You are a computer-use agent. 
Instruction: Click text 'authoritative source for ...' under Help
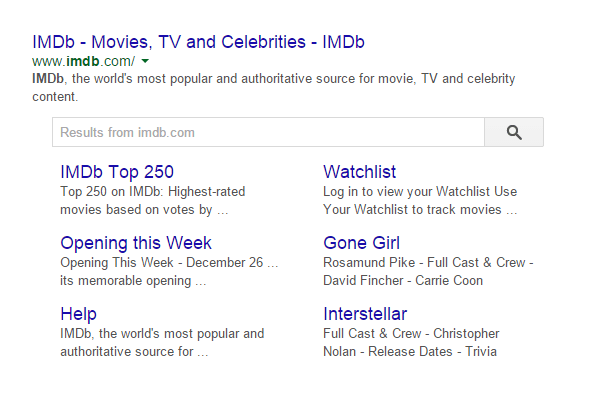tap(134, 351)
